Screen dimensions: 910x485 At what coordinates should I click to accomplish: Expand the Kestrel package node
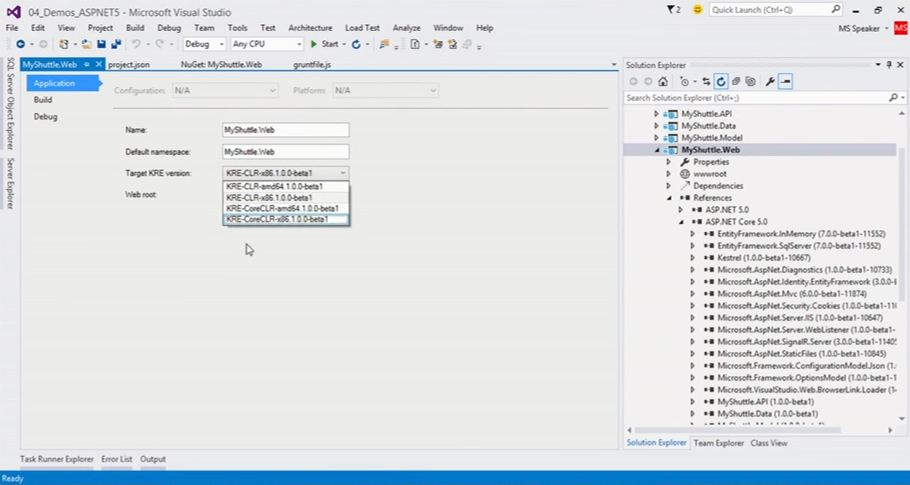[692, 258]
